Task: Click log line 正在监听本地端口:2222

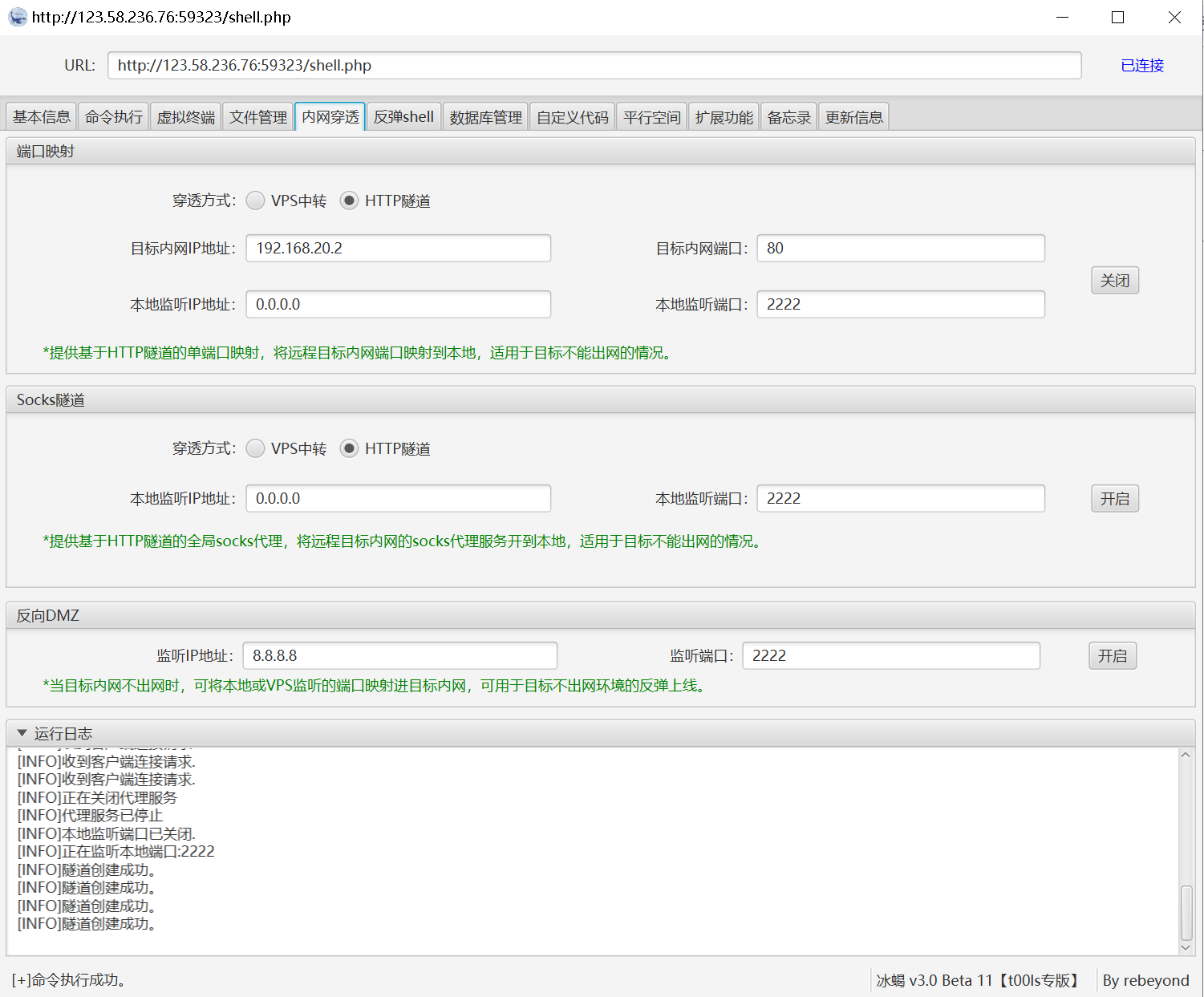Action: pyautogui.click(x=116, y=852)
